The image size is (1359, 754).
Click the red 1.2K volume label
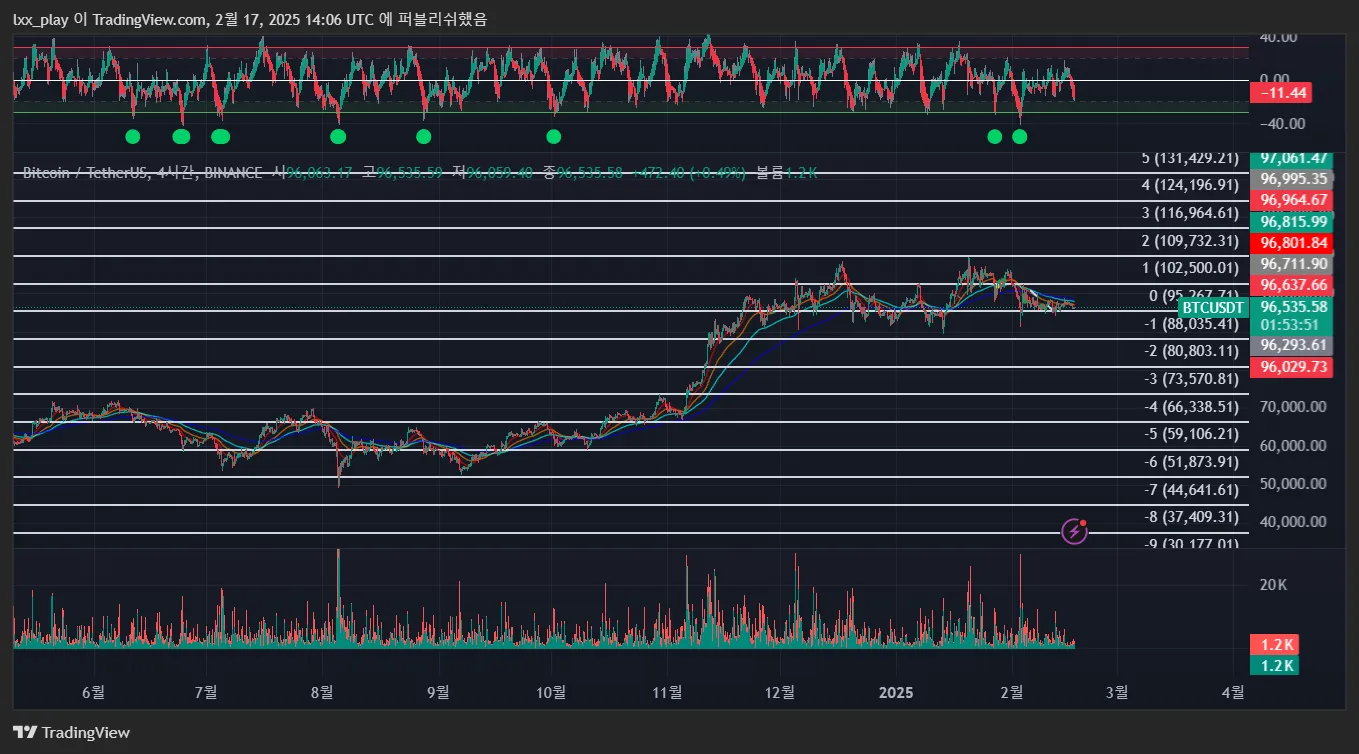tap(1275, 646)
